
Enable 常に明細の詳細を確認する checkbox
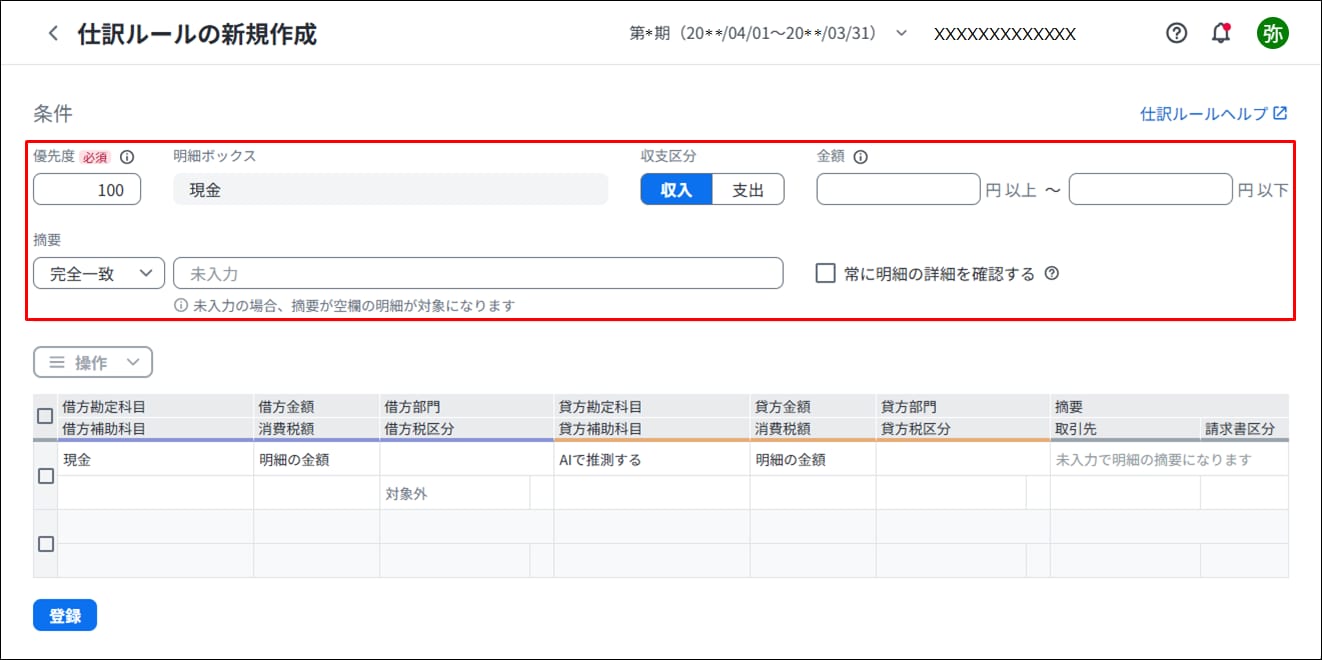[x=825, y=273]
